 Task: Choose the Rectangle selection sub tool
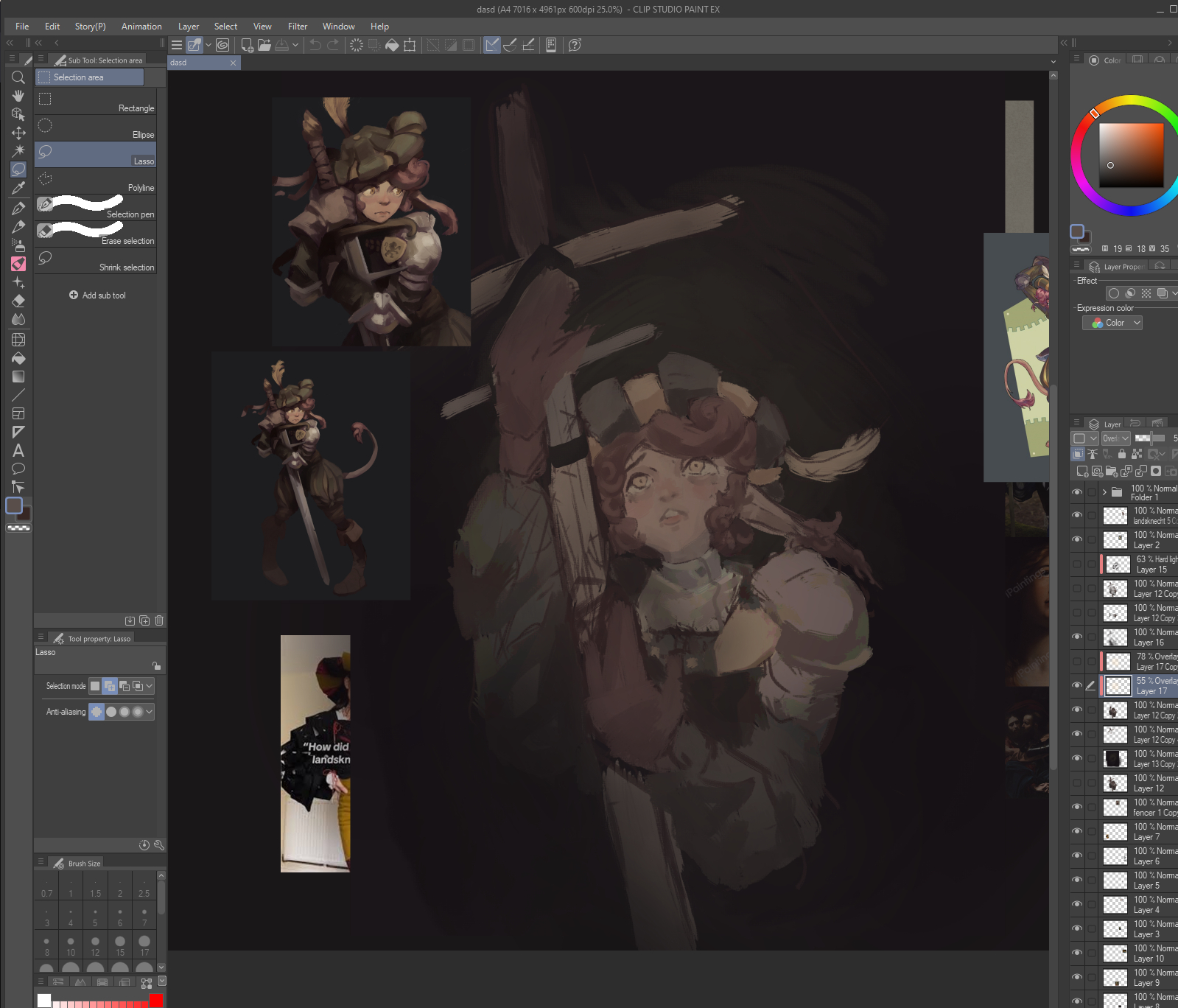coord(96,102)
